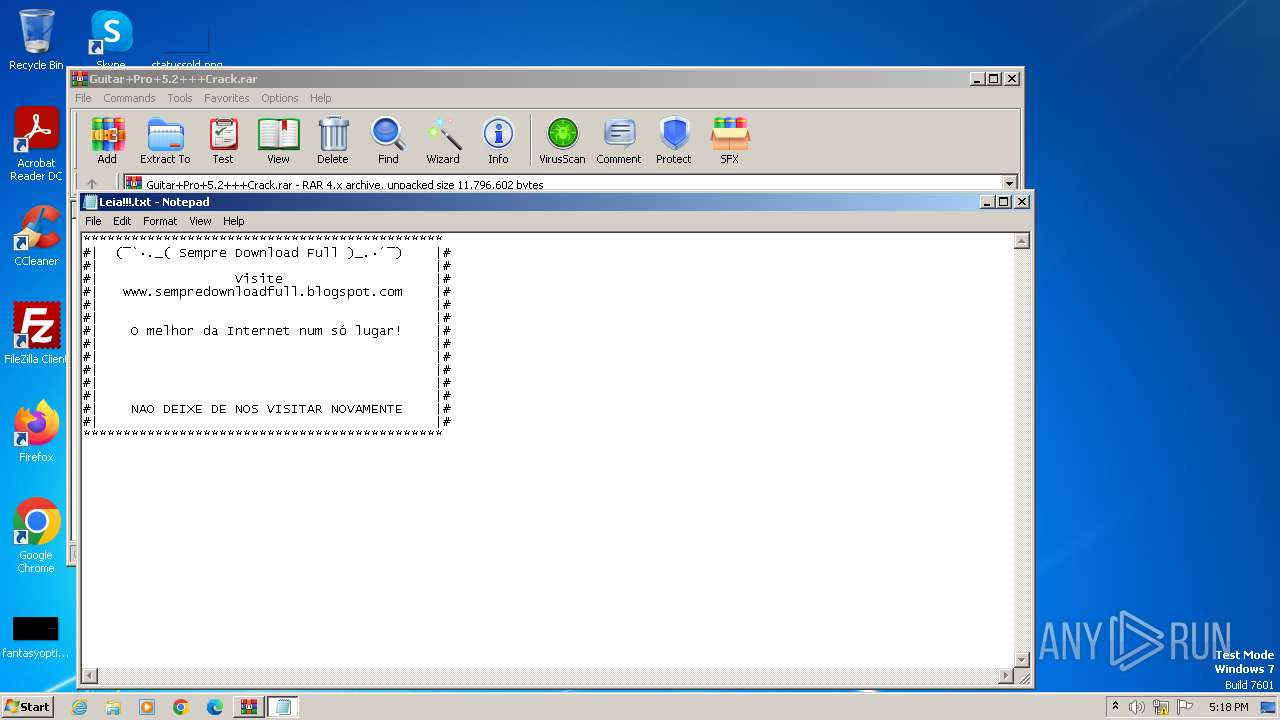Image resolution: width=1280 pixels, height=720 pixels.
Task: Open the View tool in WinRAR
Action: pos(278,140)
